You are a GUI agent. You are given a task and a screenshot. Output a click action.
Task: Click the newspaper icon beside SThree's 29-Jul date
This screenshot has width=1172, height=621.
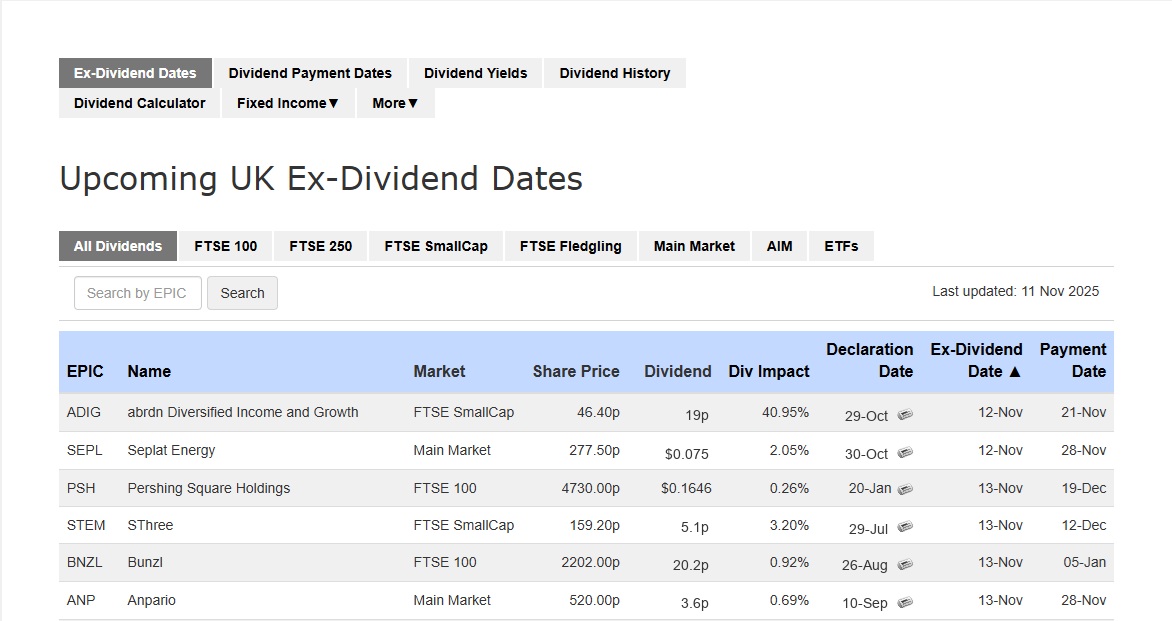coord(904,527)
